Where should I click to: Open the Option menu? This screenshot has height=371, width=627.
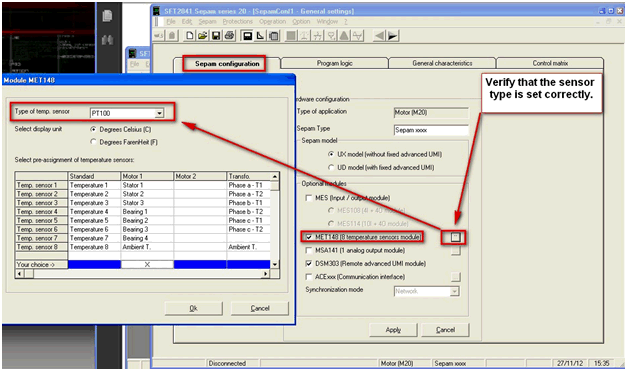coord(301,22)
